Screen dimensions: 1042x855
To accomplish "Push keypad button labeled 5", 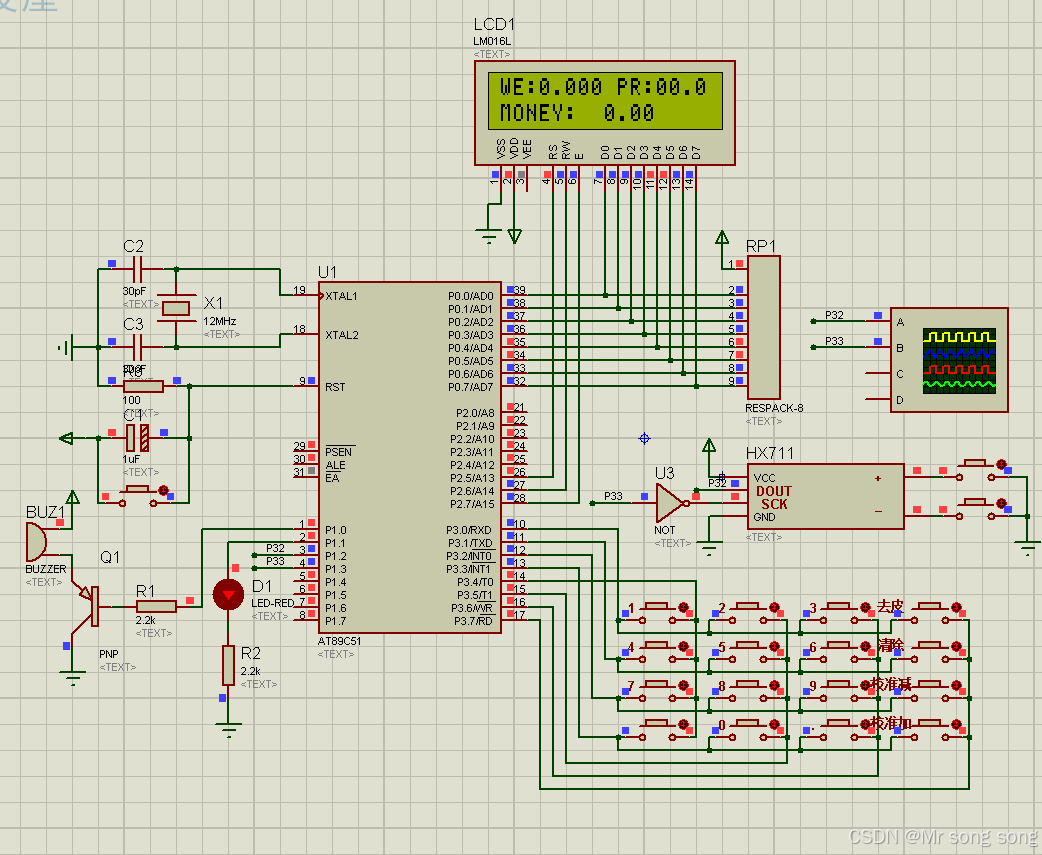I will coord(748,652).
